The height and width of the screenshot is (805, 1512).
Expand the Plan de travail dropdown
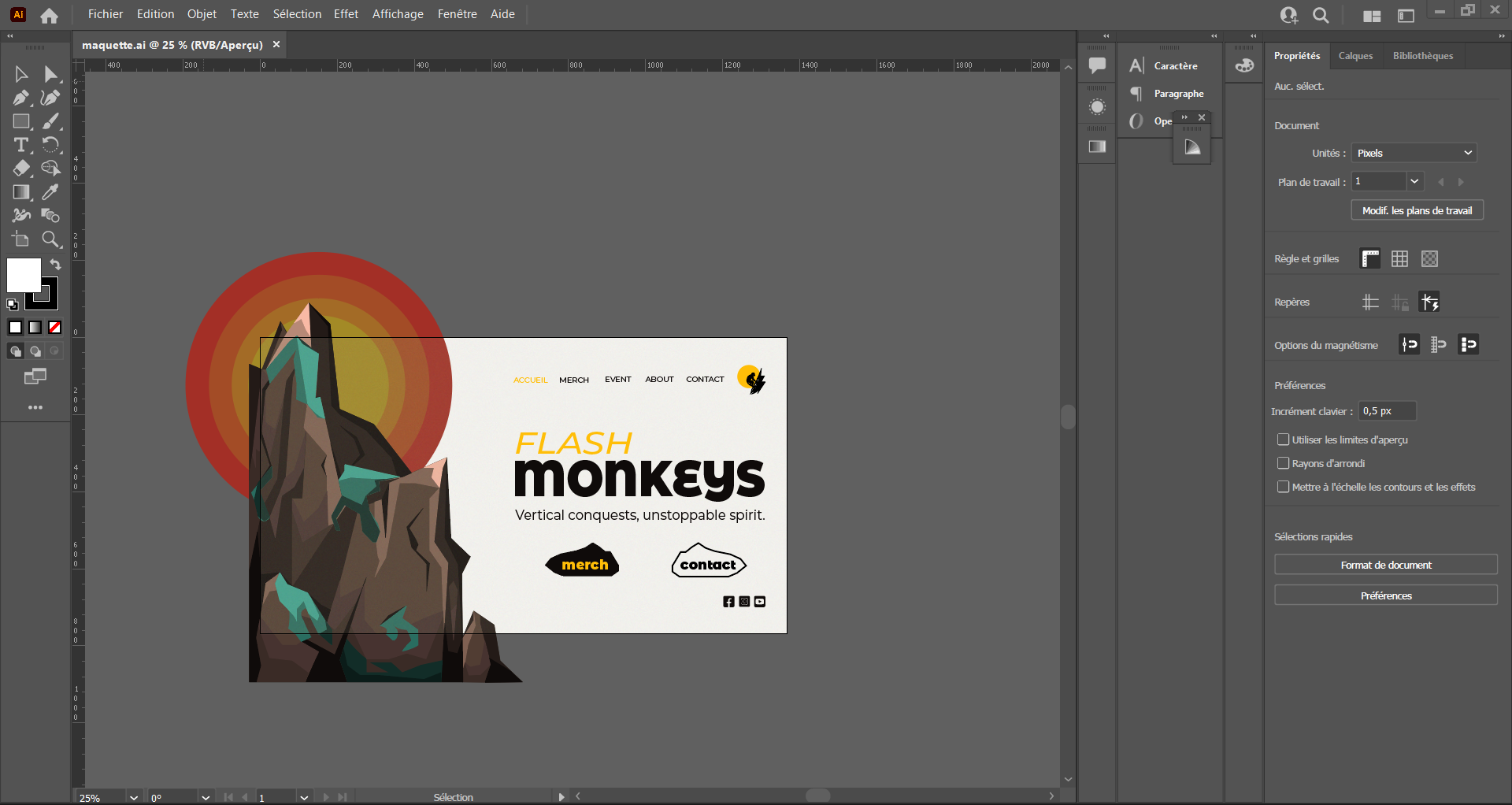point(1414,181)
